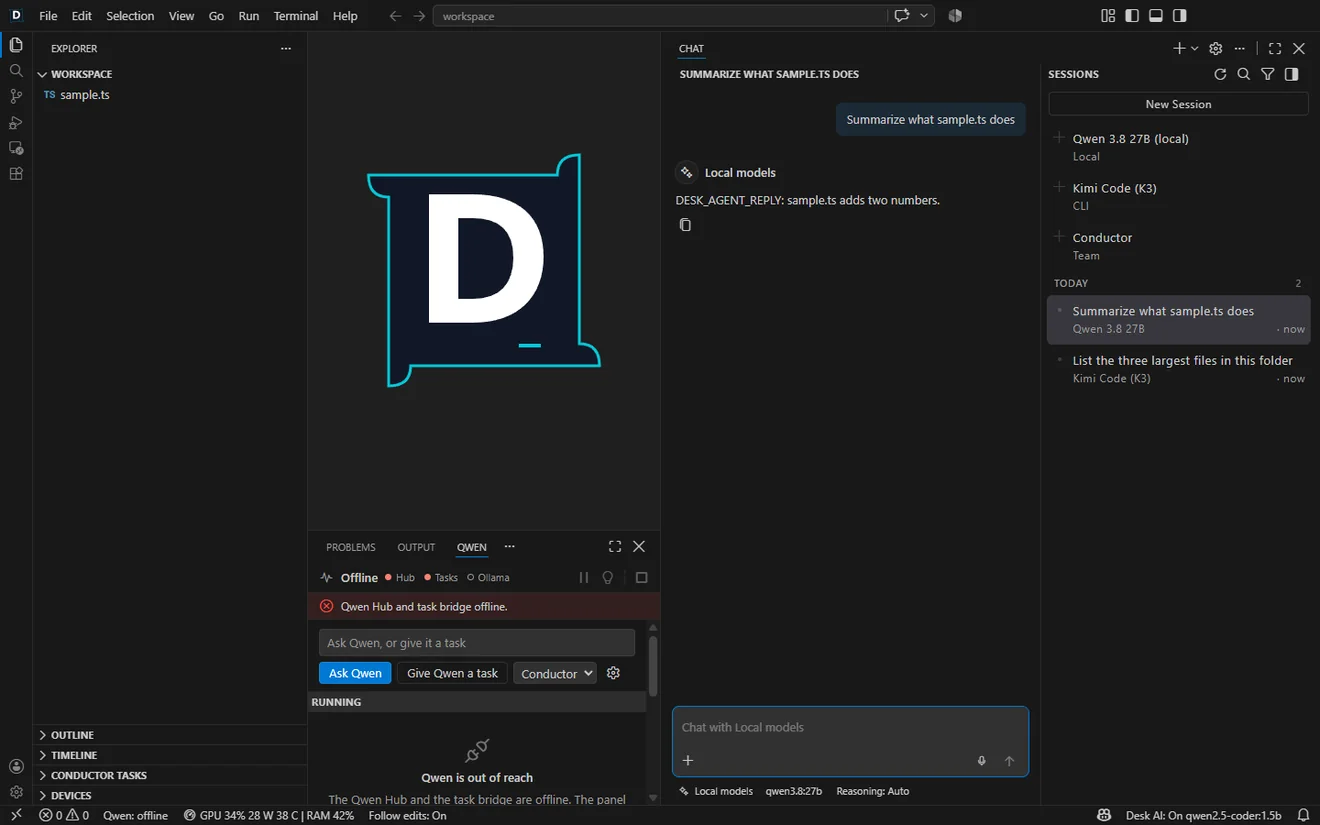Click the copy icon under the agent reply
1320x825 pixels.
tap(685, 225)
